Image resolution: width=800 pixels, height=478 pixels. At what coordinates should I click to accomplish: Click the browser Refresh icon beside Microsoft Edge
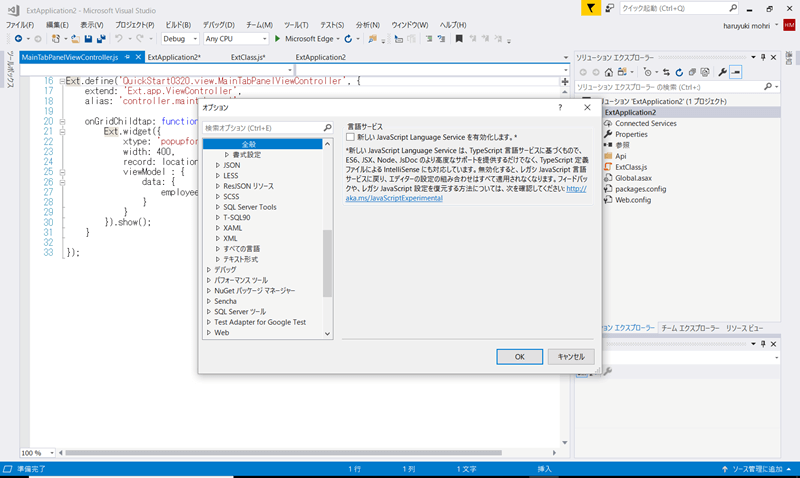pos(348,39)
